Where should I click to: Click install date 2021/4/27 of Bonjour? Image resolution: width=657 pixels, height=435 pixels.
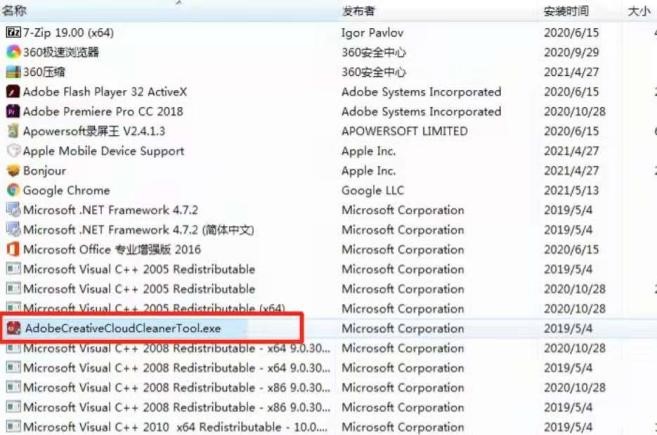click(x=571, y=170)
